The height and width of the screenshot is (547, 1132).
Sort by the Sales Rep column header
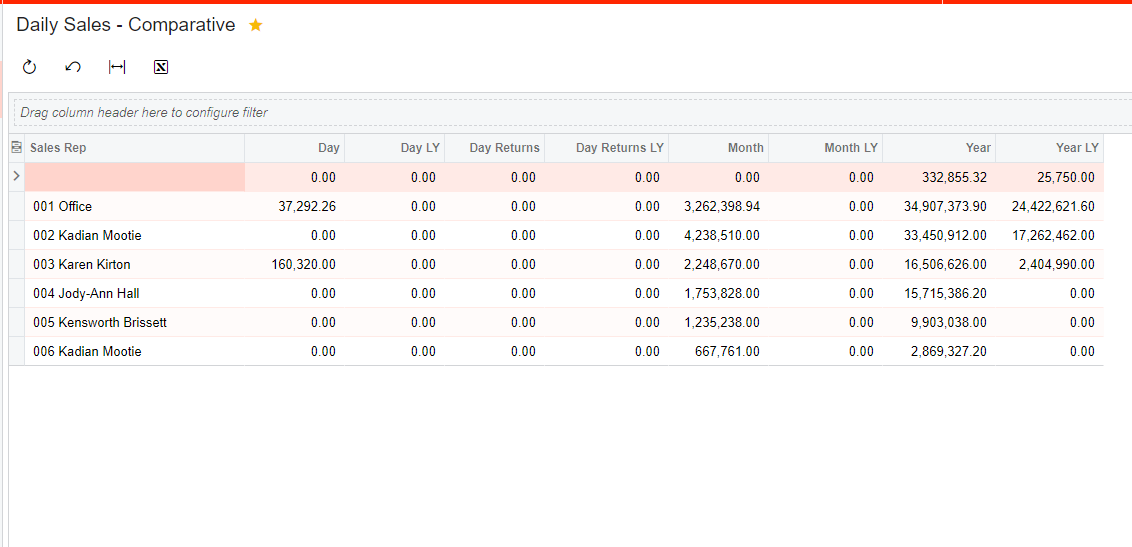[x=58, y=148]
